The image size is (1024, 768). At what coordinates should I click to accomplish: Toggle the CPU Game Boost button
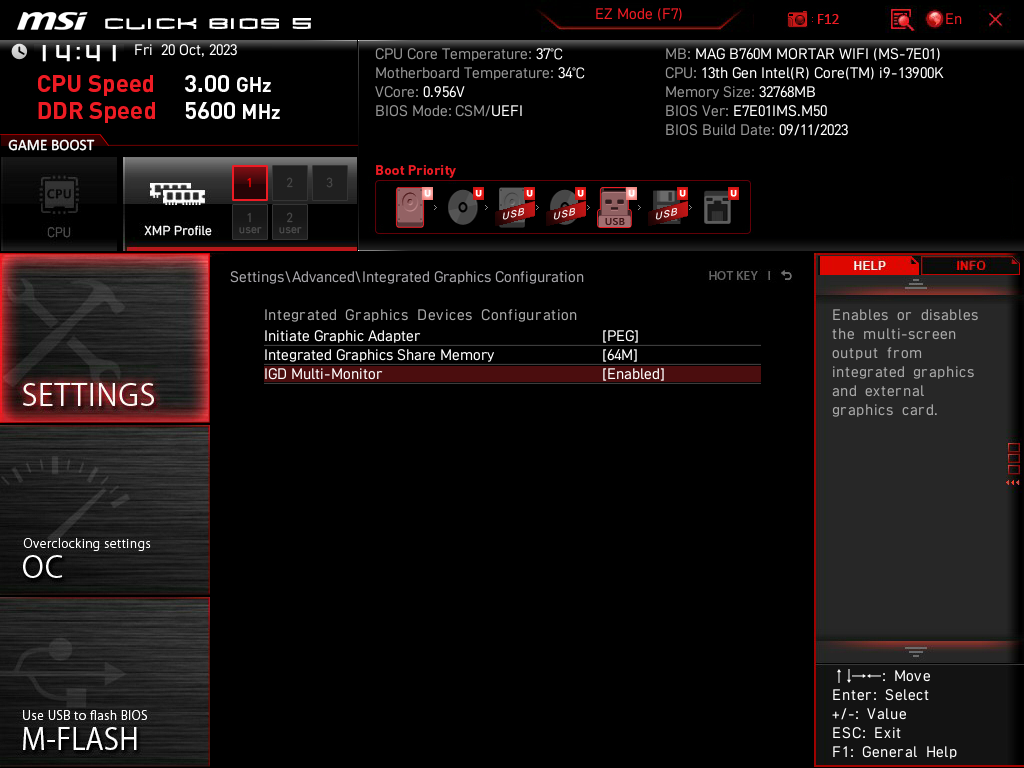tap(59, 203)
